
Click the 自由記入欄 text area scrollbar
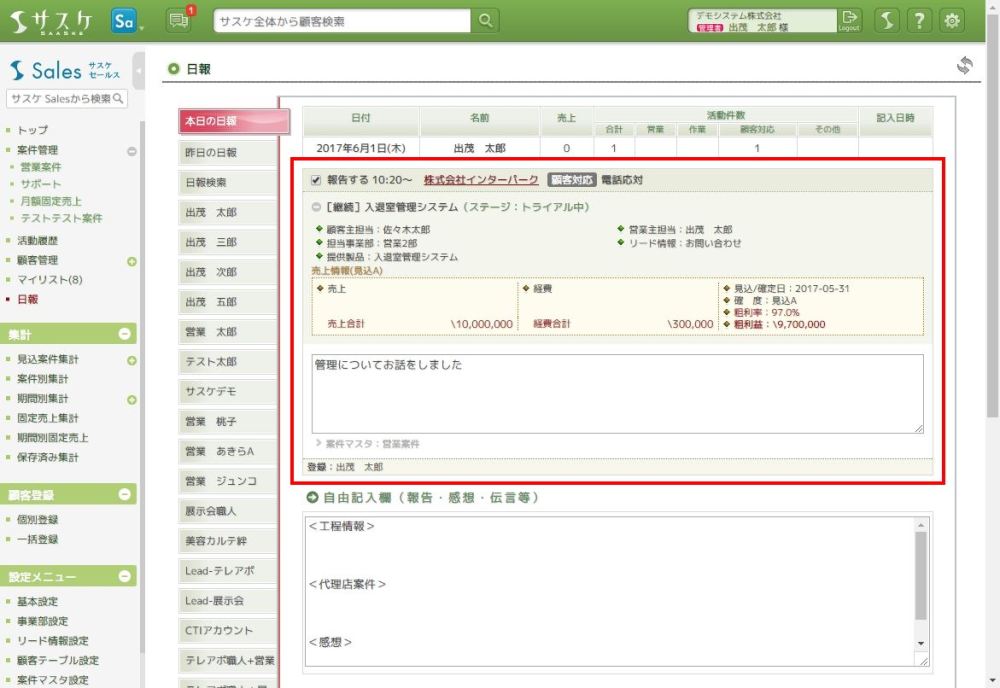(x=921, y=580)
